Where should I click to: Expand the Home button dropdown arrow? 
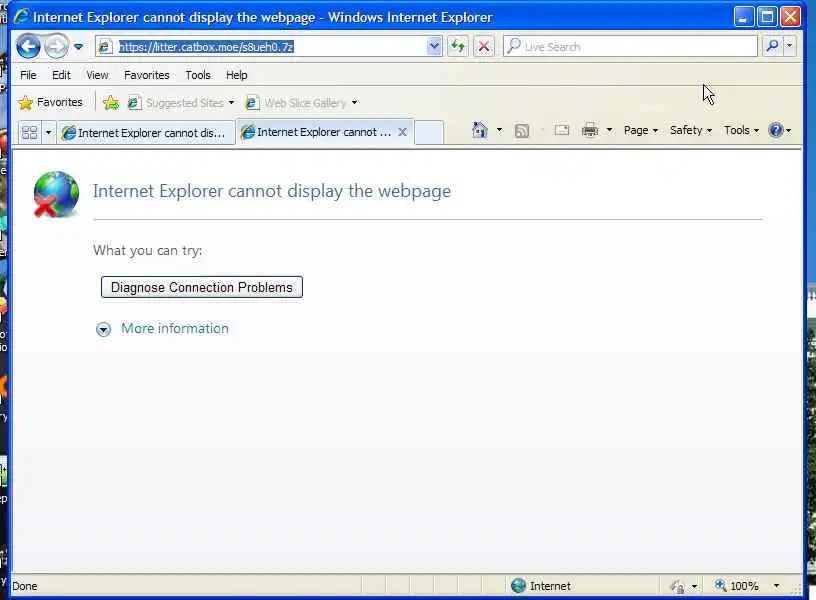click(499, 130)
